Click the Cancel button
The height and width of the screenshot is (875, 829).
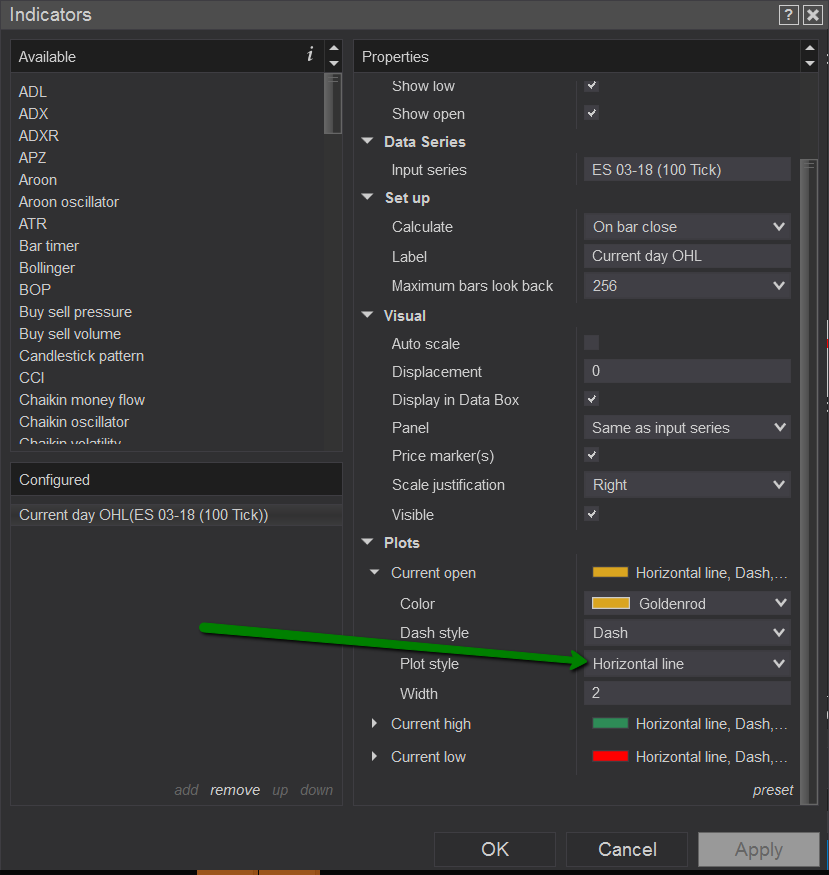tap(627, 849)
